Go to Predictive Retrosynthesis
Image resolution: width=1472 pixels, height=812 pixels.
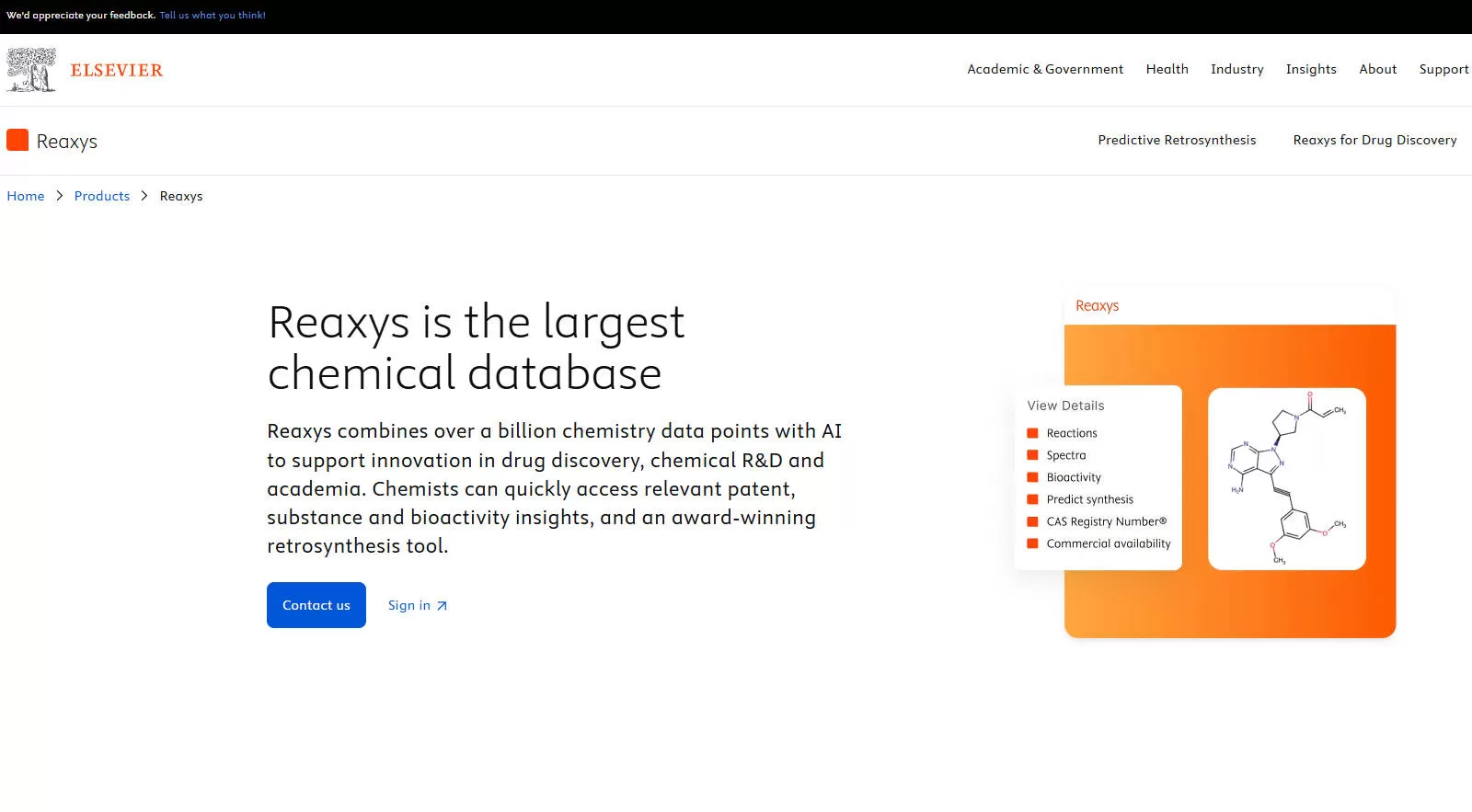click(1177, 140)
